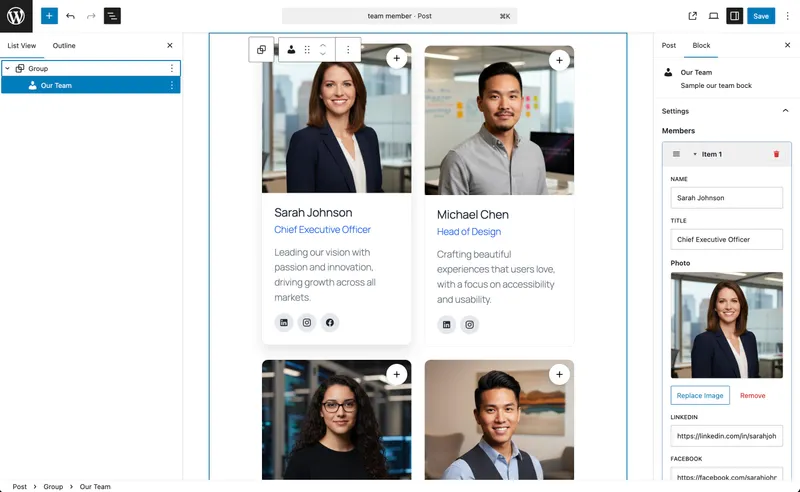800x492 pixels.
Task: Open the WordPress logo site menu
Action: [x=16, y=16]
